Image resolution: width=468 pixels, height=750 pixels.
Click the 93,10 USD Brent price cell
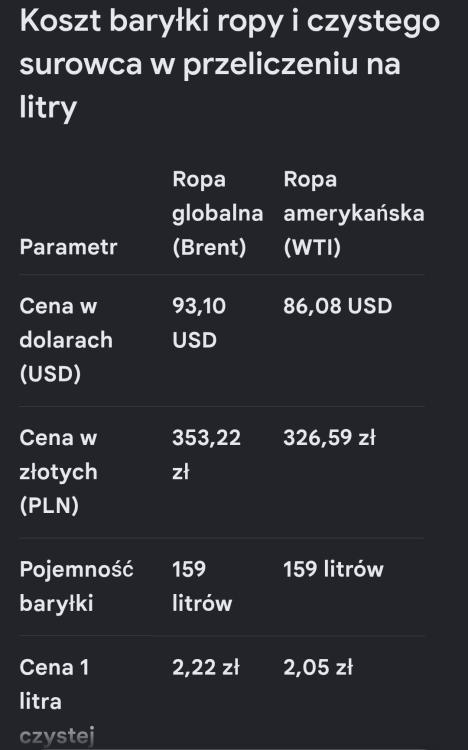[x=199, y=323]
